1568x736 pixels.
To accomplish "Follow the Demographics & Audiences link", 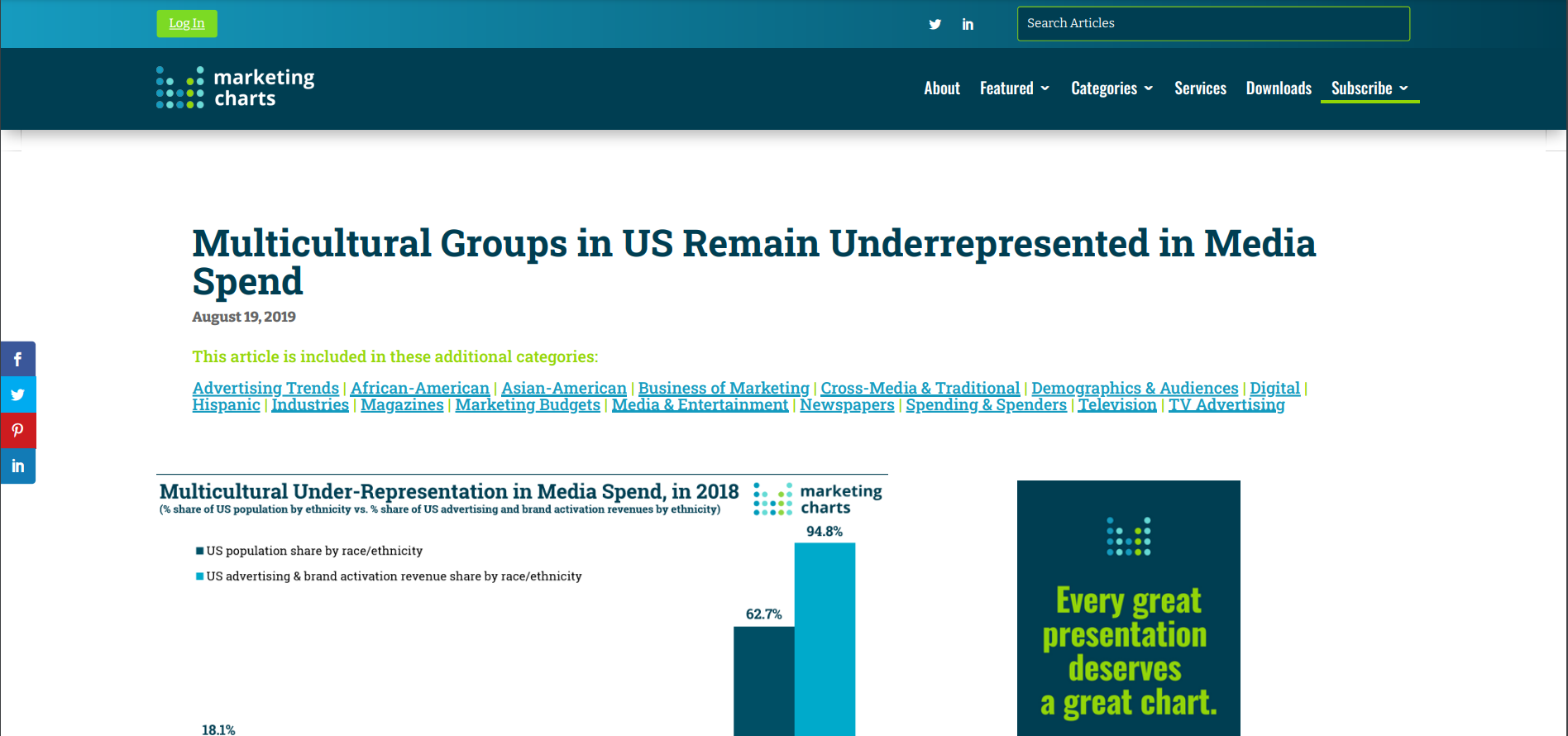I will (x=1135, y=388).
